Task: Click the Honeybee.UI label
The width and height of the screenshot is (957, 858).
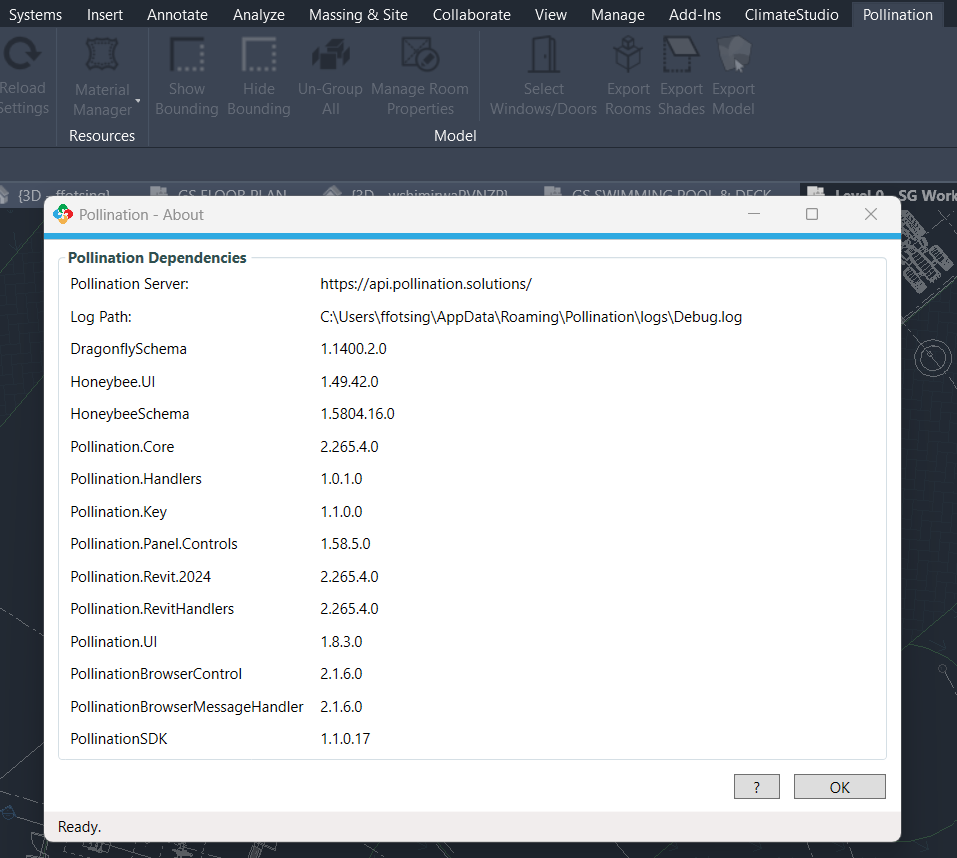Action: [x=113, y=381]
